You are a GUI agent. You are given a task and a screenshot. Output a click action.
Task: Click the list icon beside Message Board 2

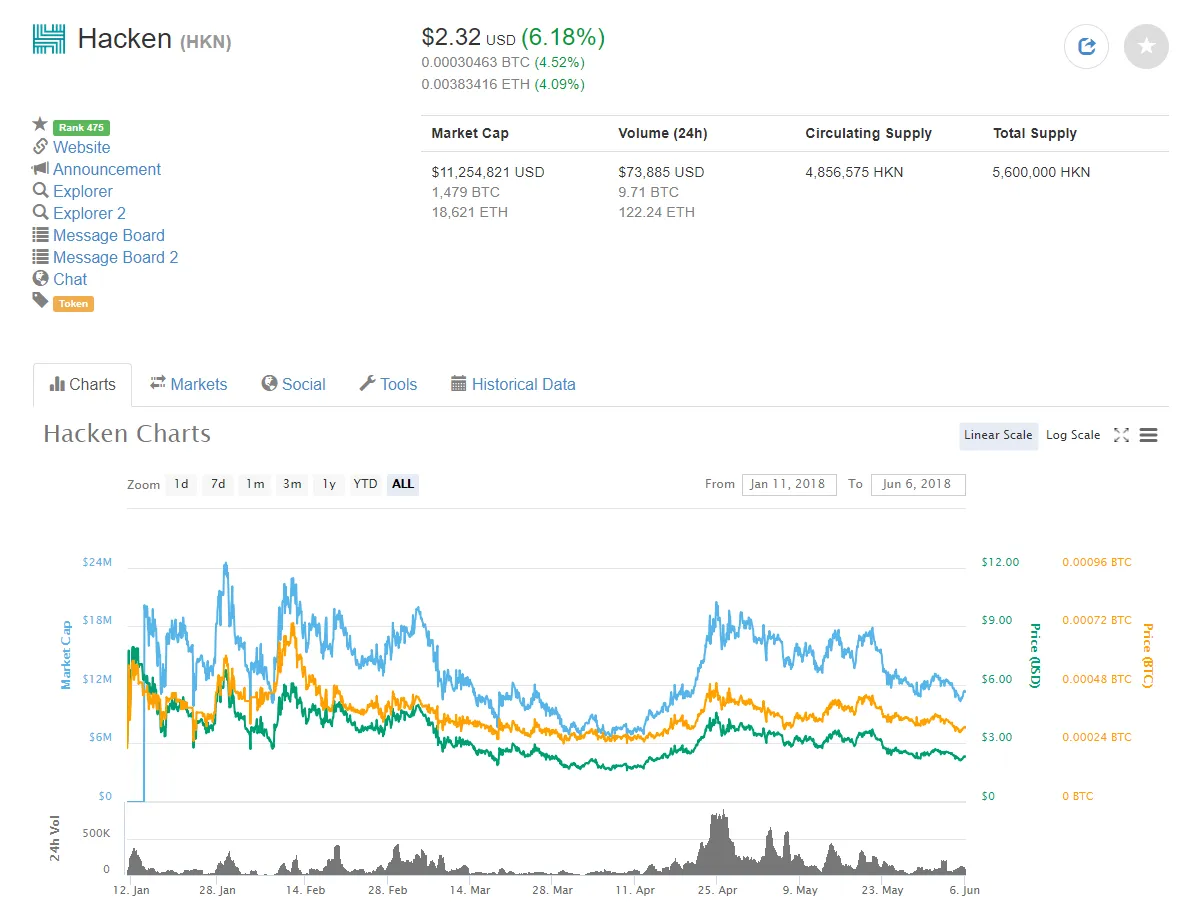[x=40, y=257]
